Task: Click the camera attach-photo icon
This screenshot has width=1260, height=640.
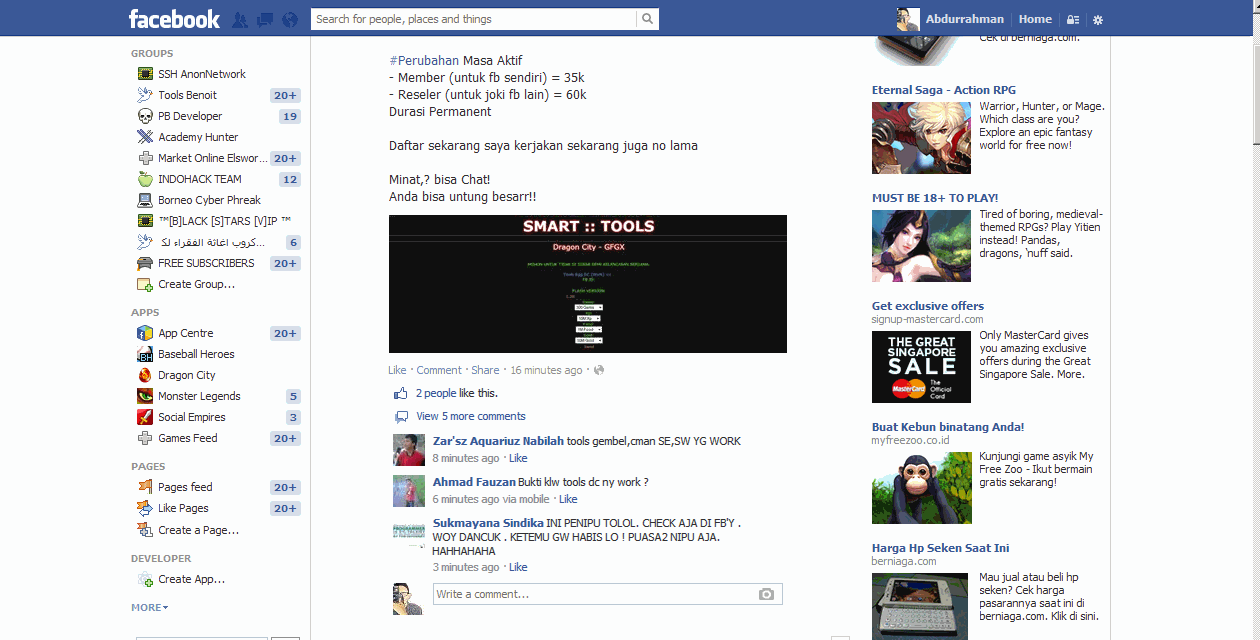Action: (x=766, y=594)
